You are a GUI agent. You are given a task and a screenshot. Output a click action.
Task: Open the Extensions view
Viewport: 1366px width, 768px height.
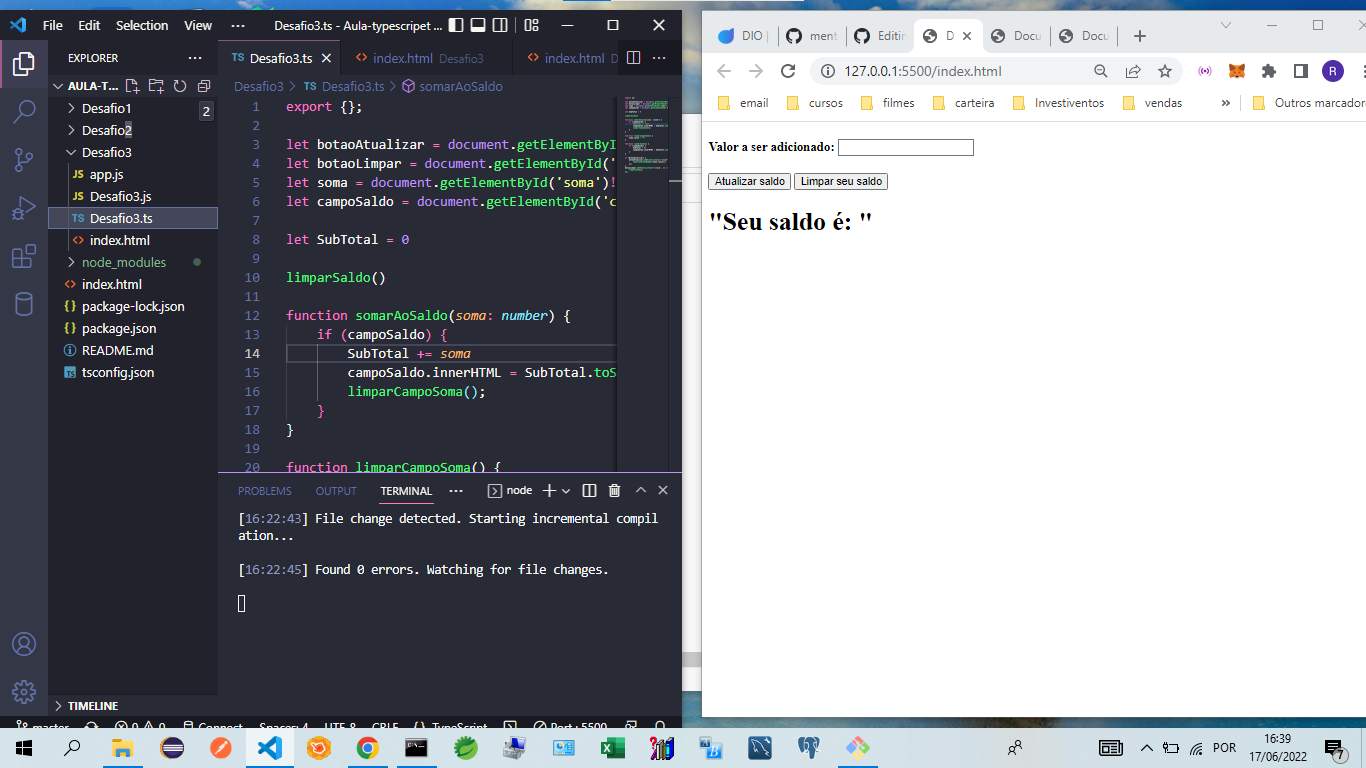(24, 255)
